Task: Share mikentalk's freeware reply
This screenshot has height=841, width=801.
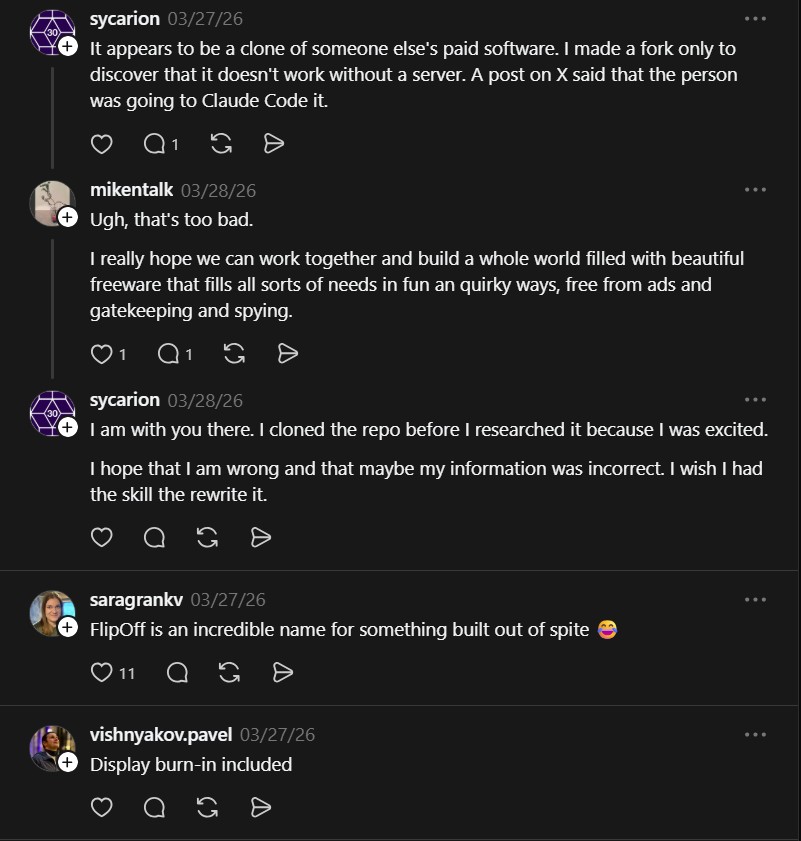Action: coord(287,353)
